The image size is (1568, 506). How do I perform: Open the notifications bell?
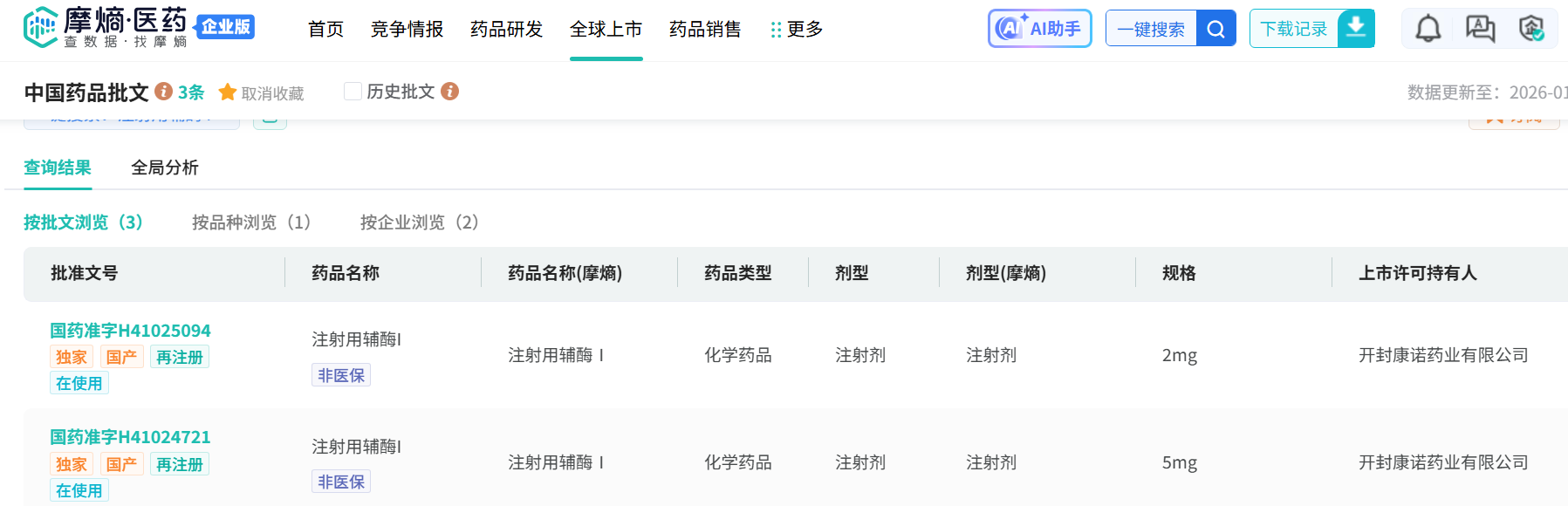point(1428,29)
